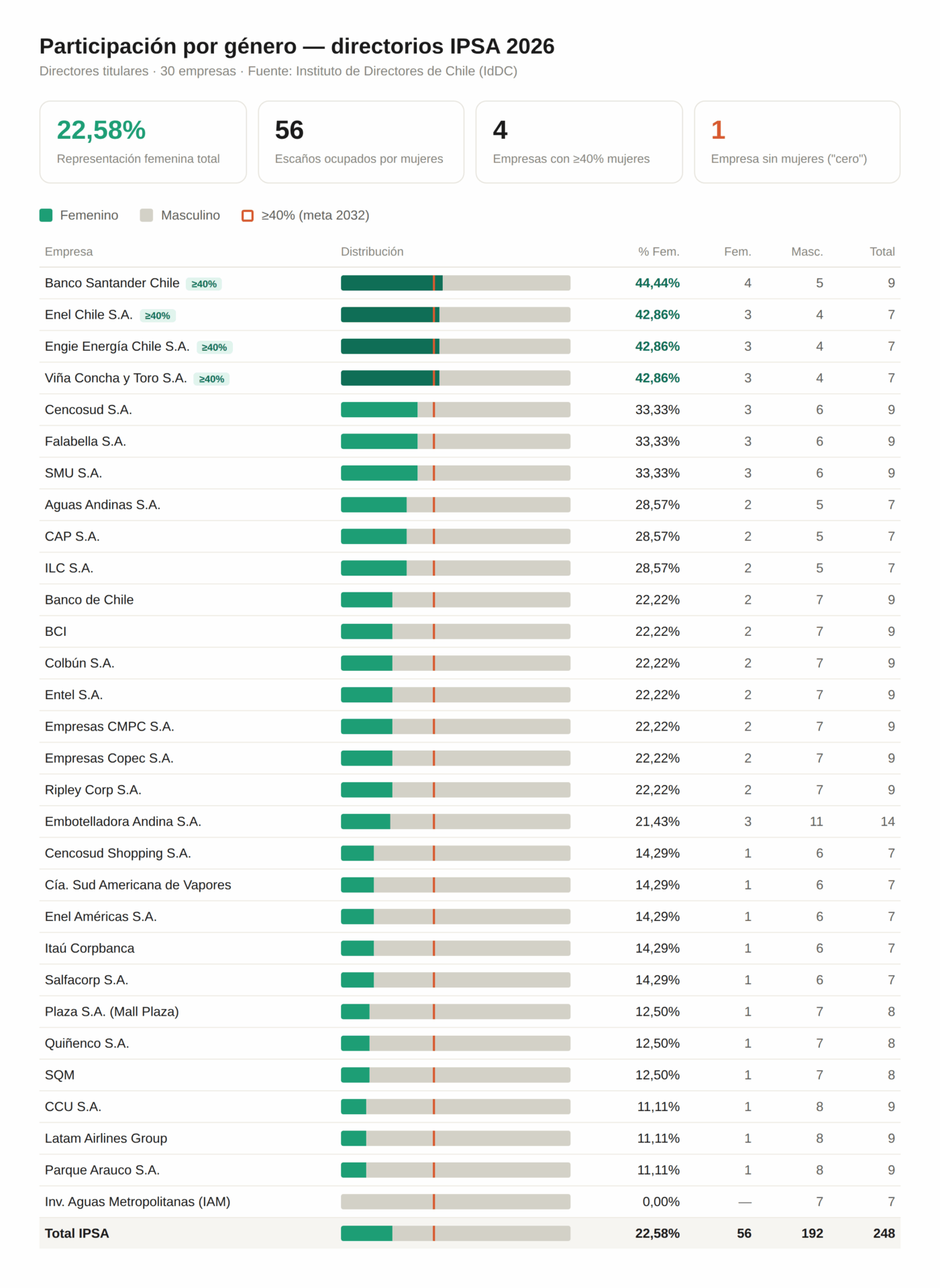The height and width of the screenshot is (1288, 940).
Task: Click the ≥40% badge beside Viña Concha y Toro
Action: pos(212,379)
